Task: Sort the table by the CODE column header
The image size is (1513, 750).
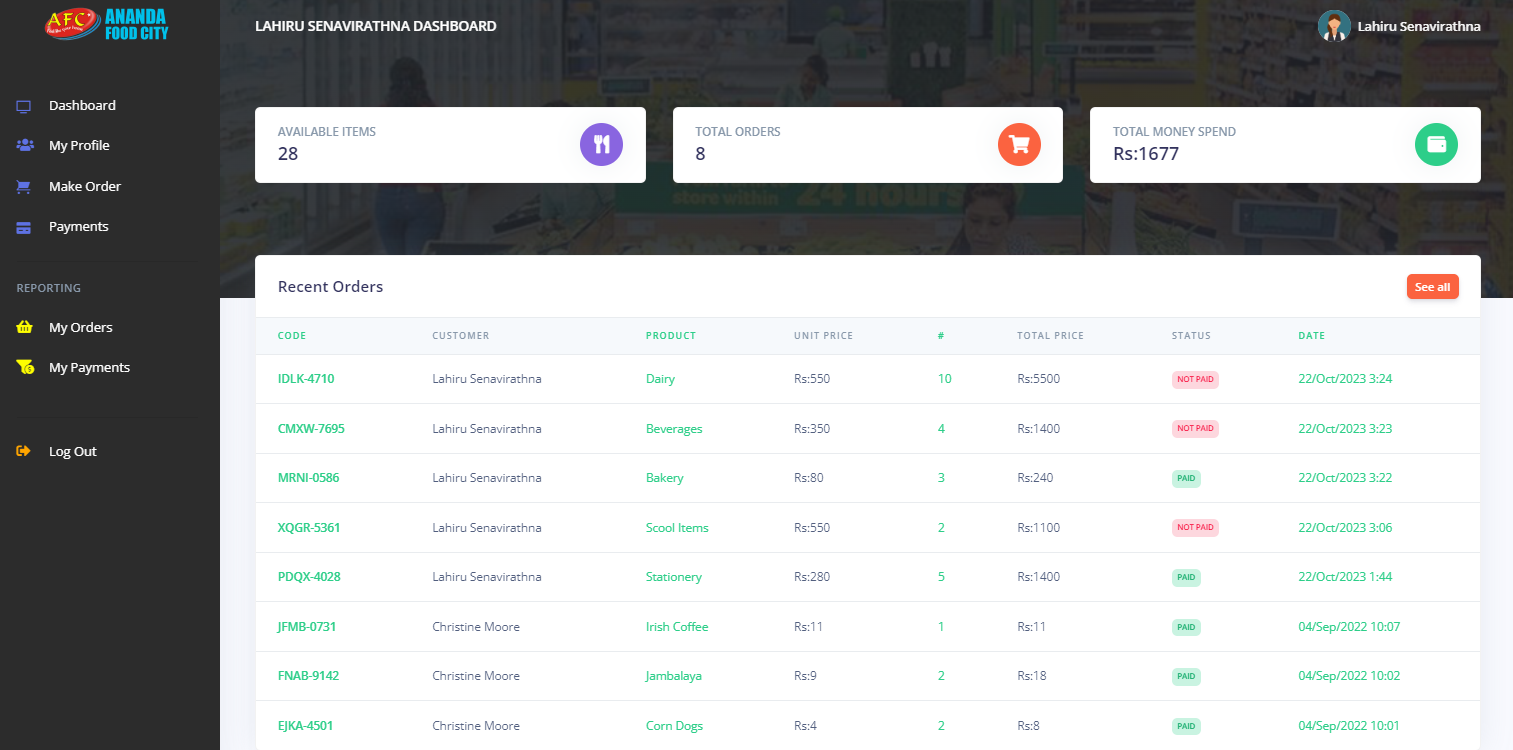Action: click(291, 335)
